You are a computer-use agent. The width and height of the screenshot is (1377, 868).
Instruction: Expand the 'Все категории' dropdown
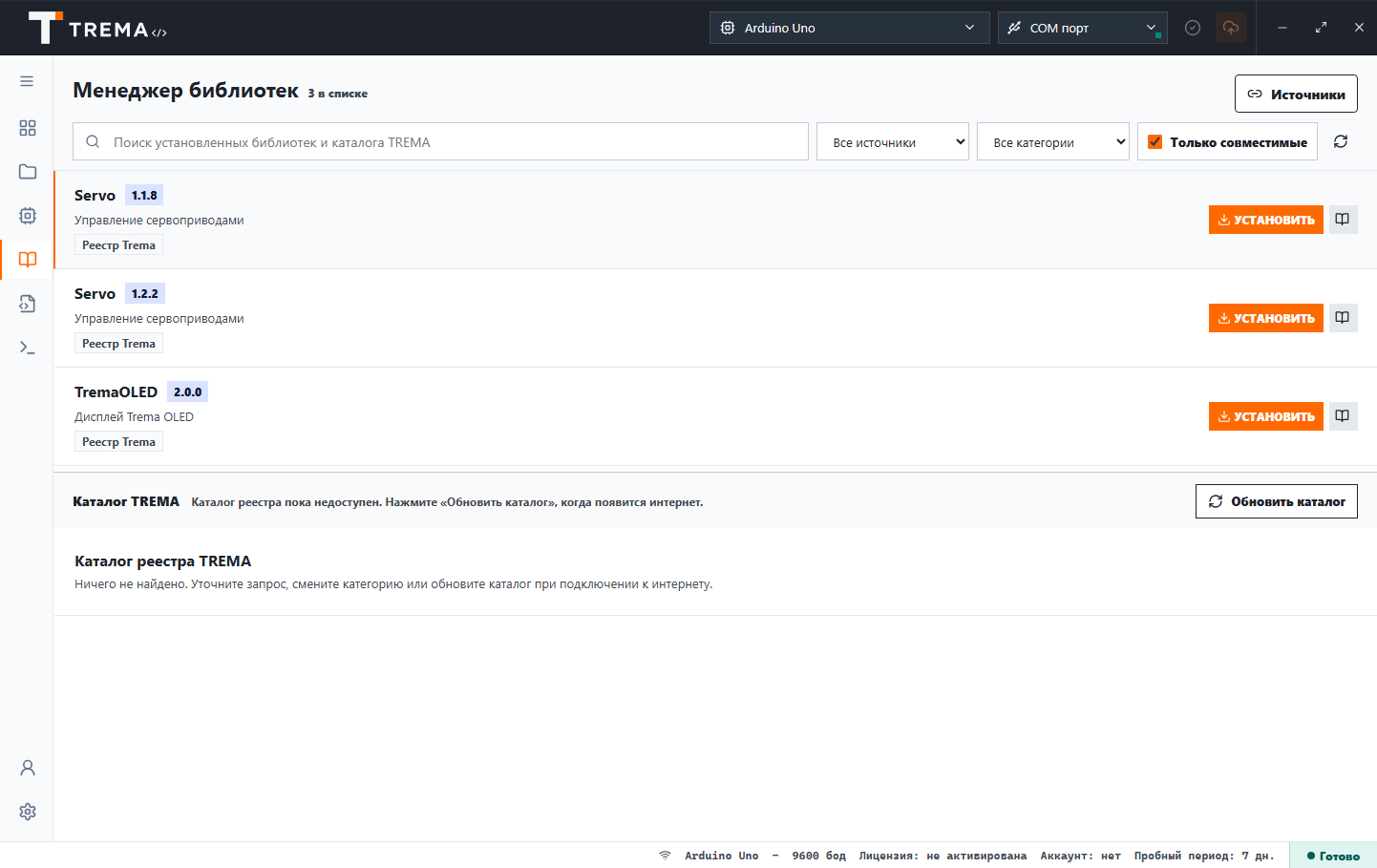(1053, 141)
